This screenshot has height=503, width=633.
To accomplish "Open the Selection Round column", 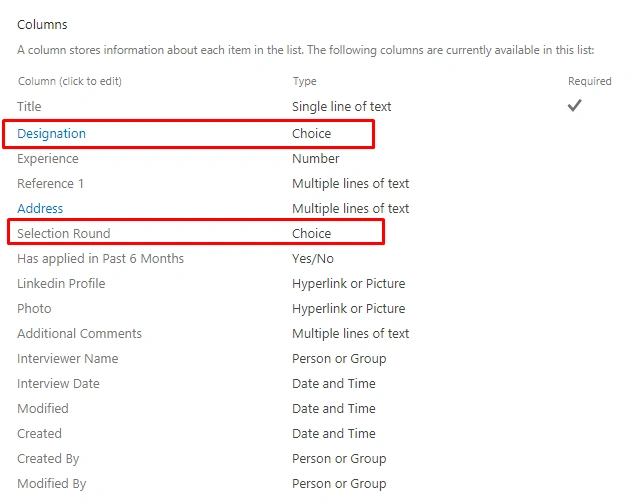I will pyautogui.click(x=63, y=234).
